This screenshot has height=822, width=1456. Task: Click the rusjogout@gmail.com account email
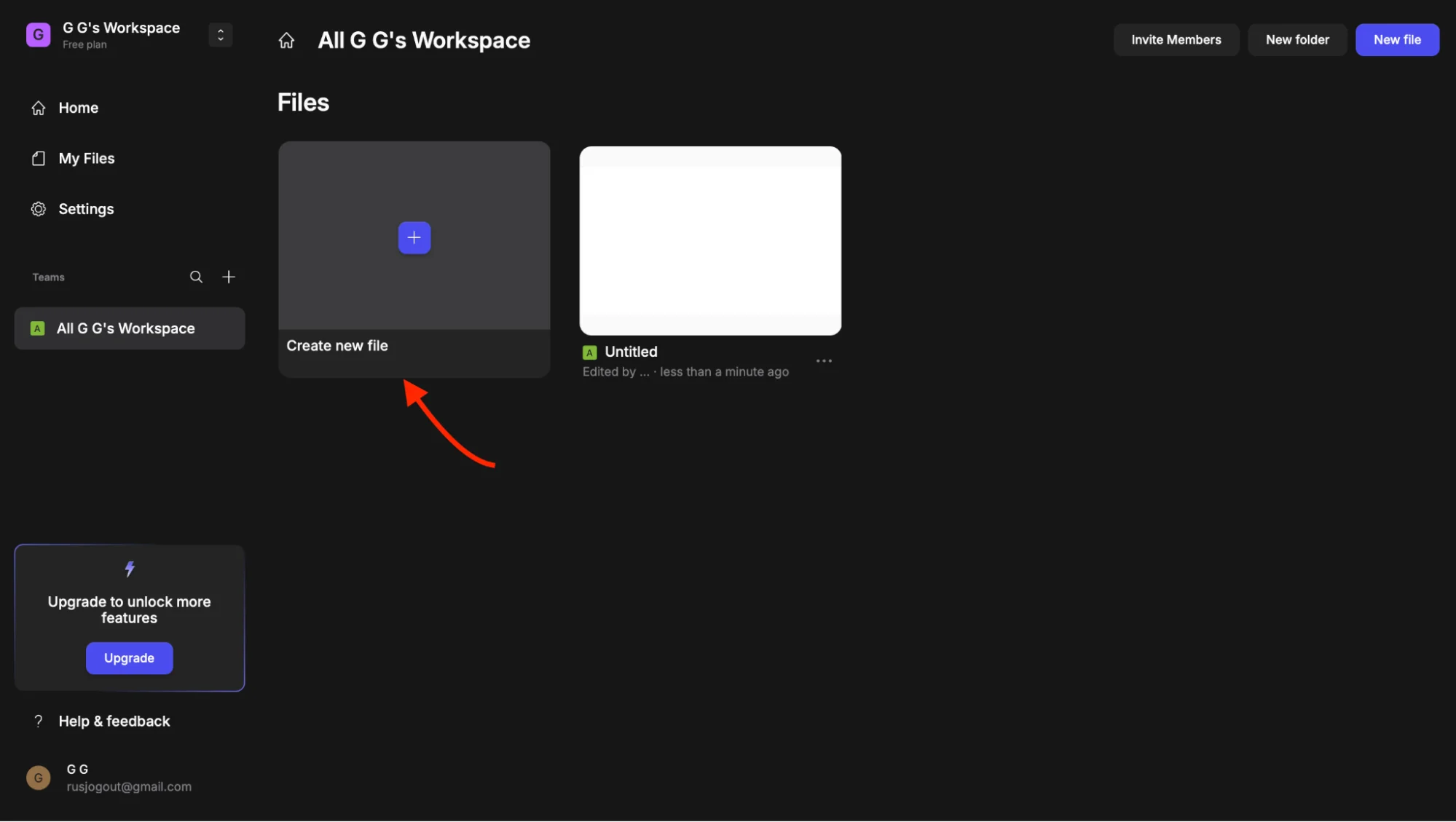[129, 787]
